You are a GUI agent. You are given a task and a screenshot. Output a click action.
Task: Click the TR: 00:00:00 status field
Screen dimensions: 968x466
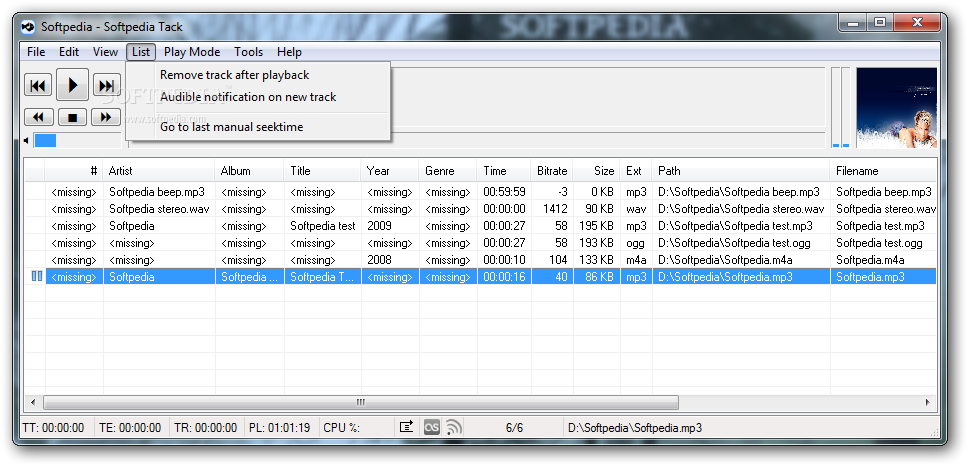[206, 428]
